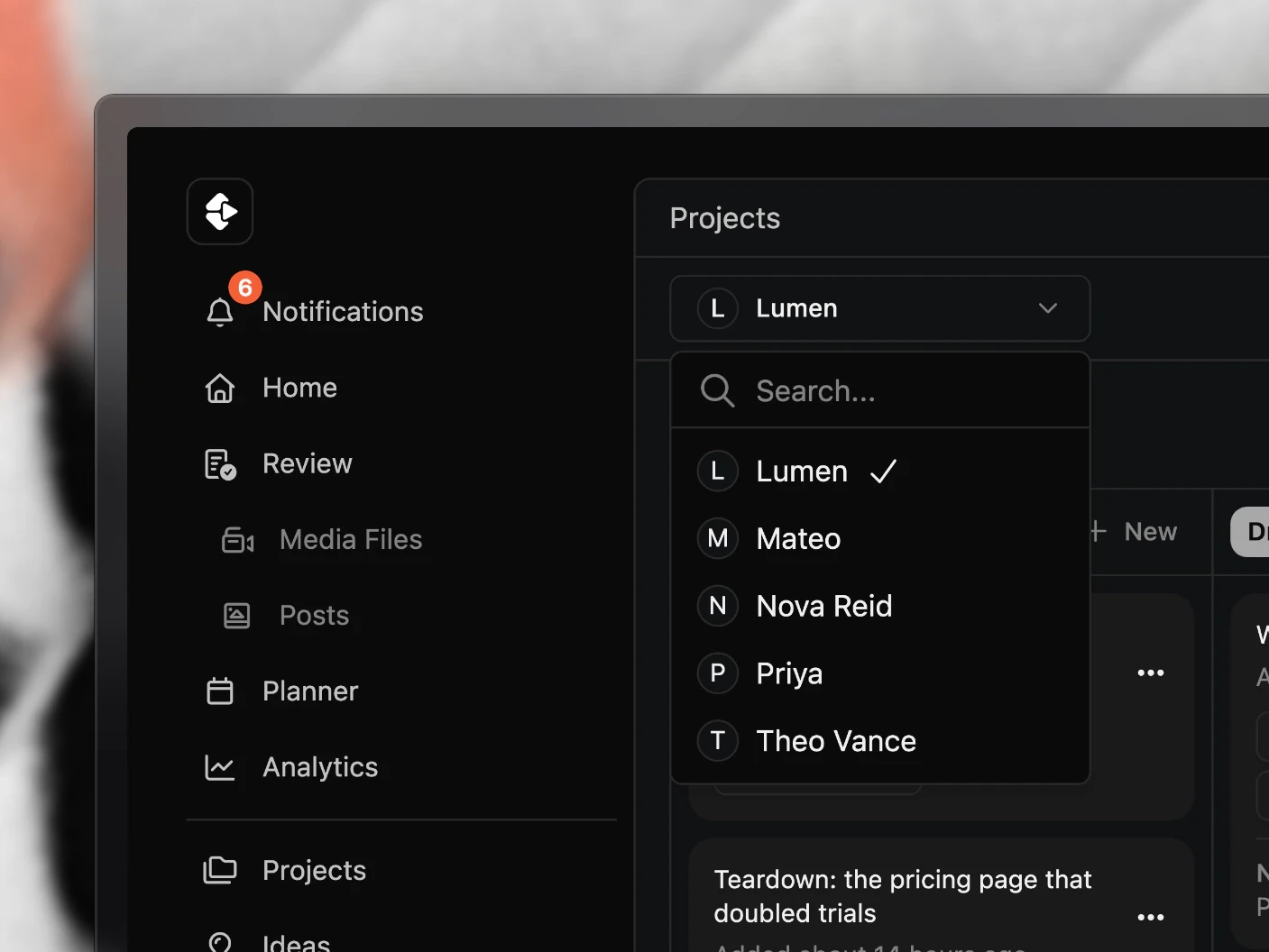Click the Media Files camera icon

coord(238,540)
